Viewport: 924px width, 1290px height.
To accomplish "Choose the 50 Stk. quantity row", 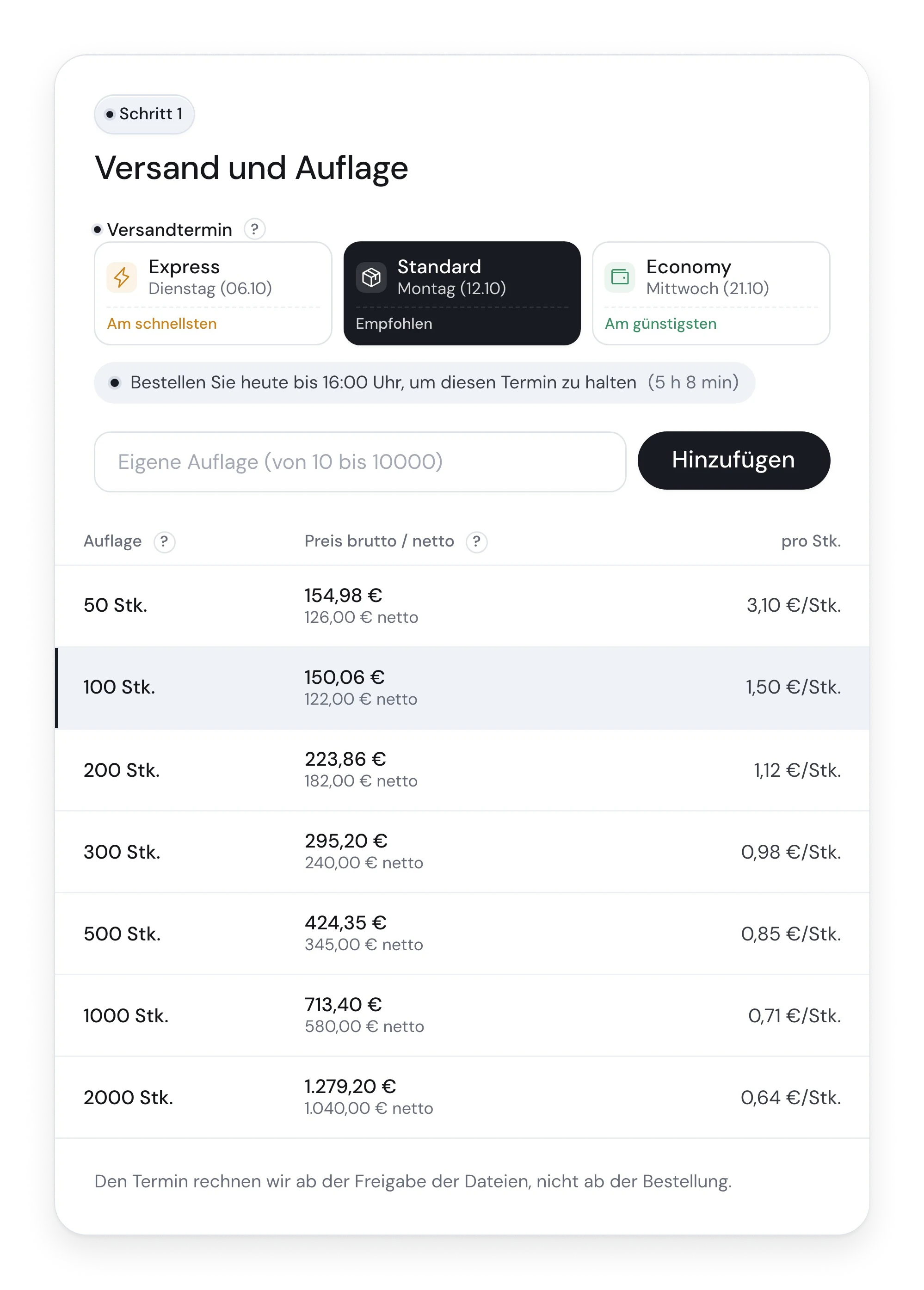I will (462, 606).
